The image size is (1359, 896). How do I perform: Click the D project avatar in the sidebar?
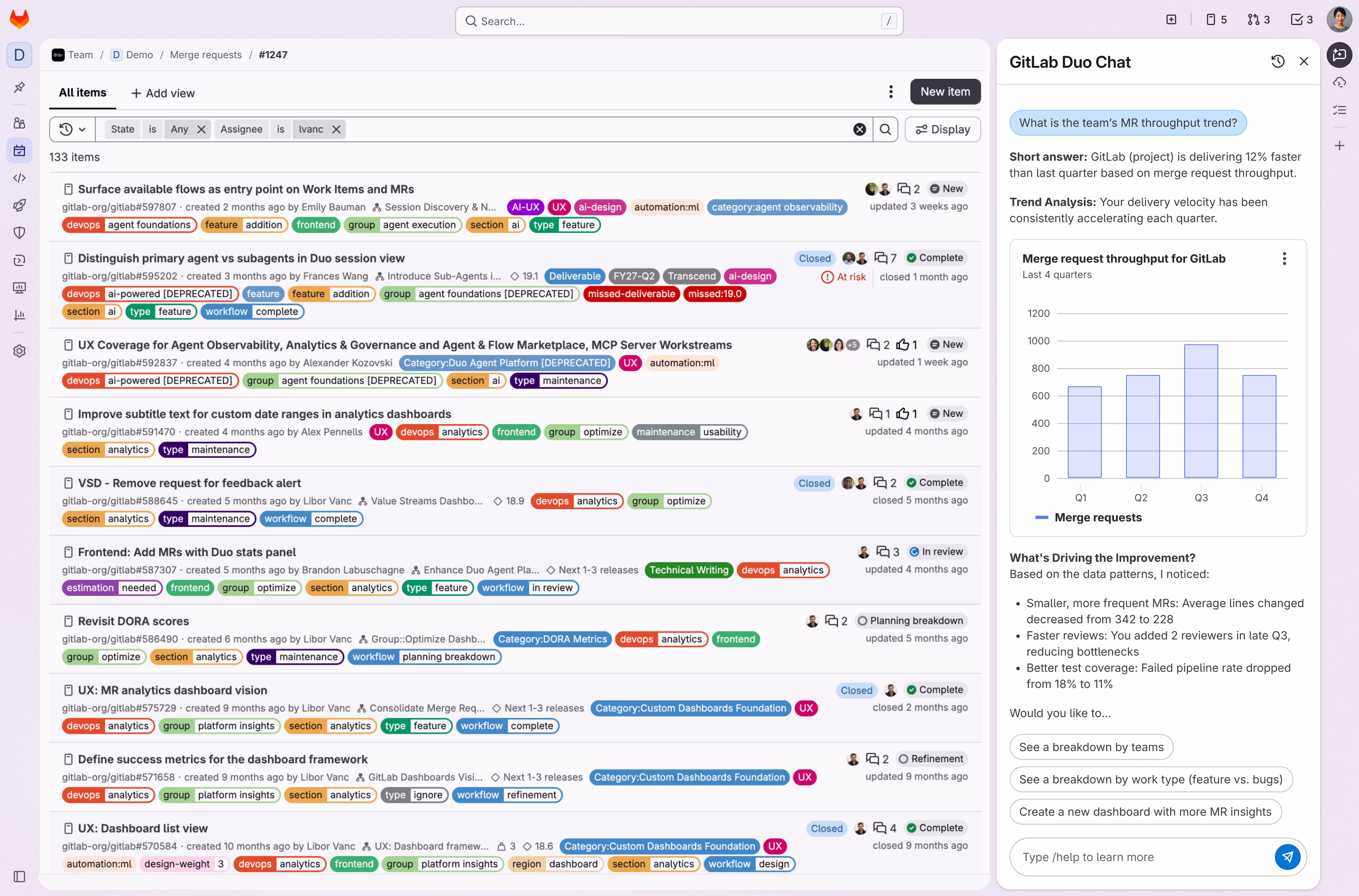click(x=19, y=55)
